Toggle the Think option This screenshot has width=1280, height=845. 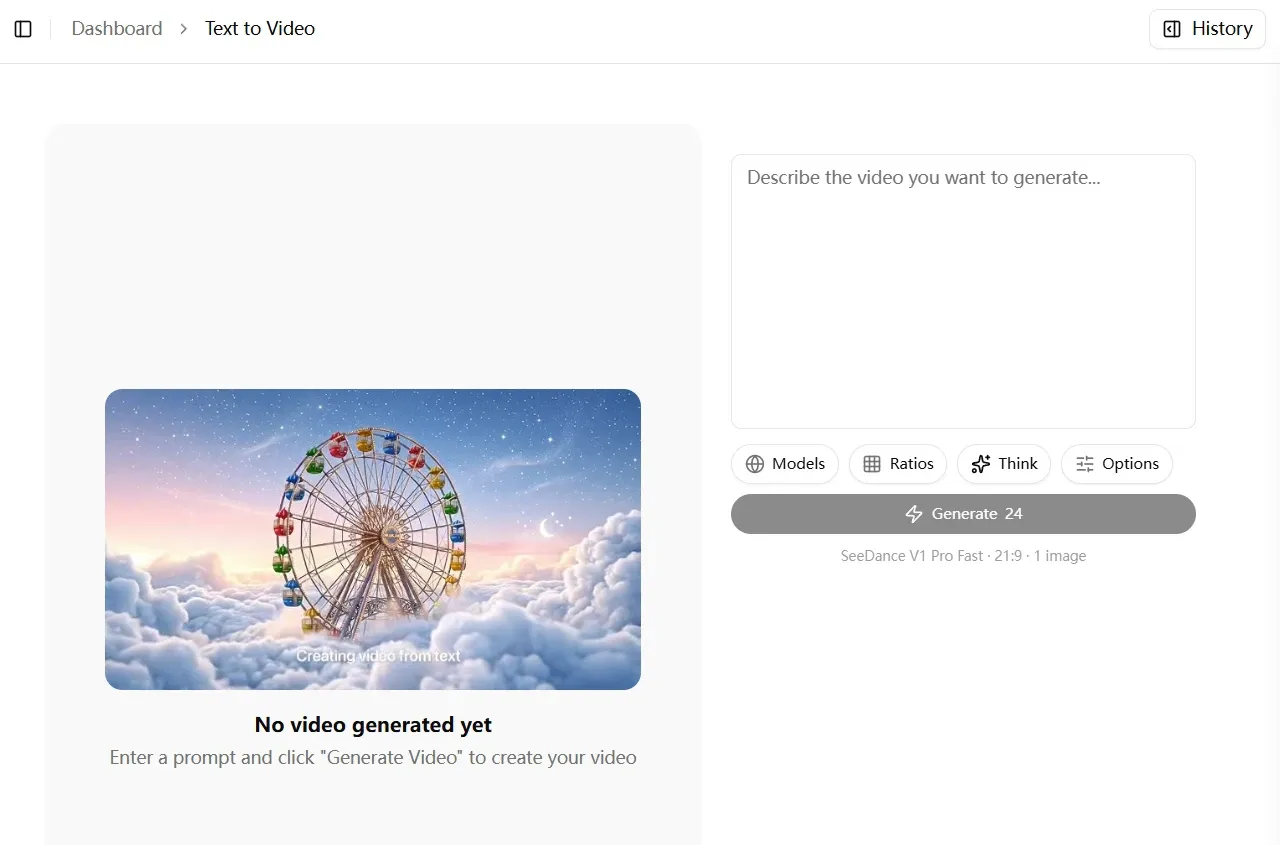[1004, 464]
